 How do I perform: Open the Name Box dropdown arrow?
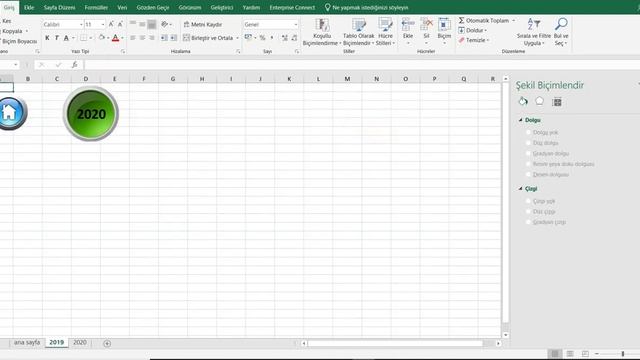pyautogui.click(x=16, y=64)
